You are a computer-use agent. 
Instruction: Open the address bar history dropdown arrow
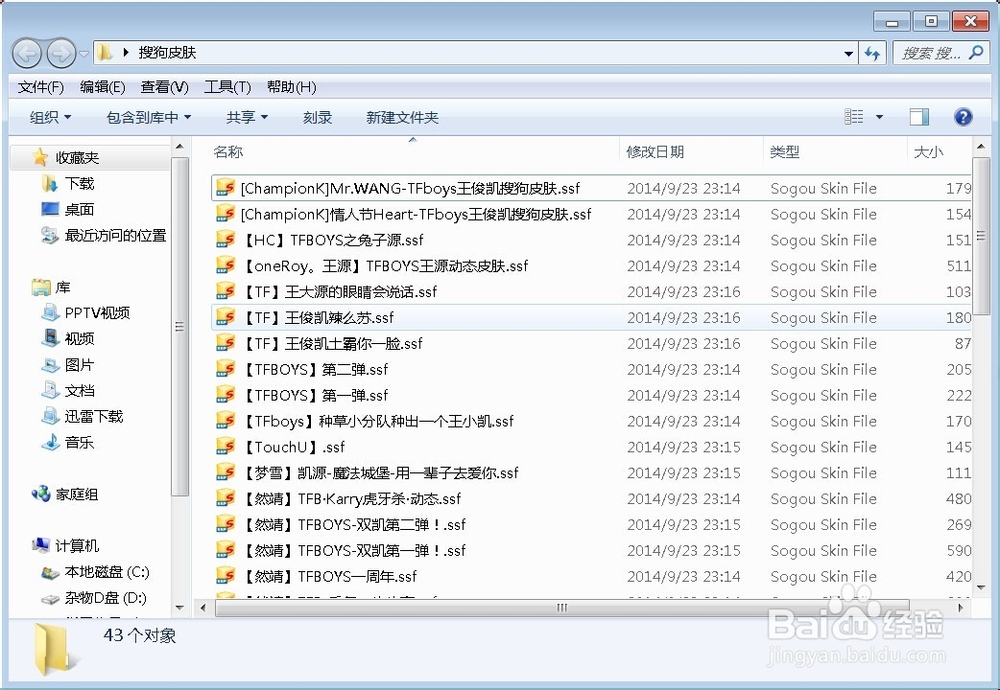pos(848,54)
